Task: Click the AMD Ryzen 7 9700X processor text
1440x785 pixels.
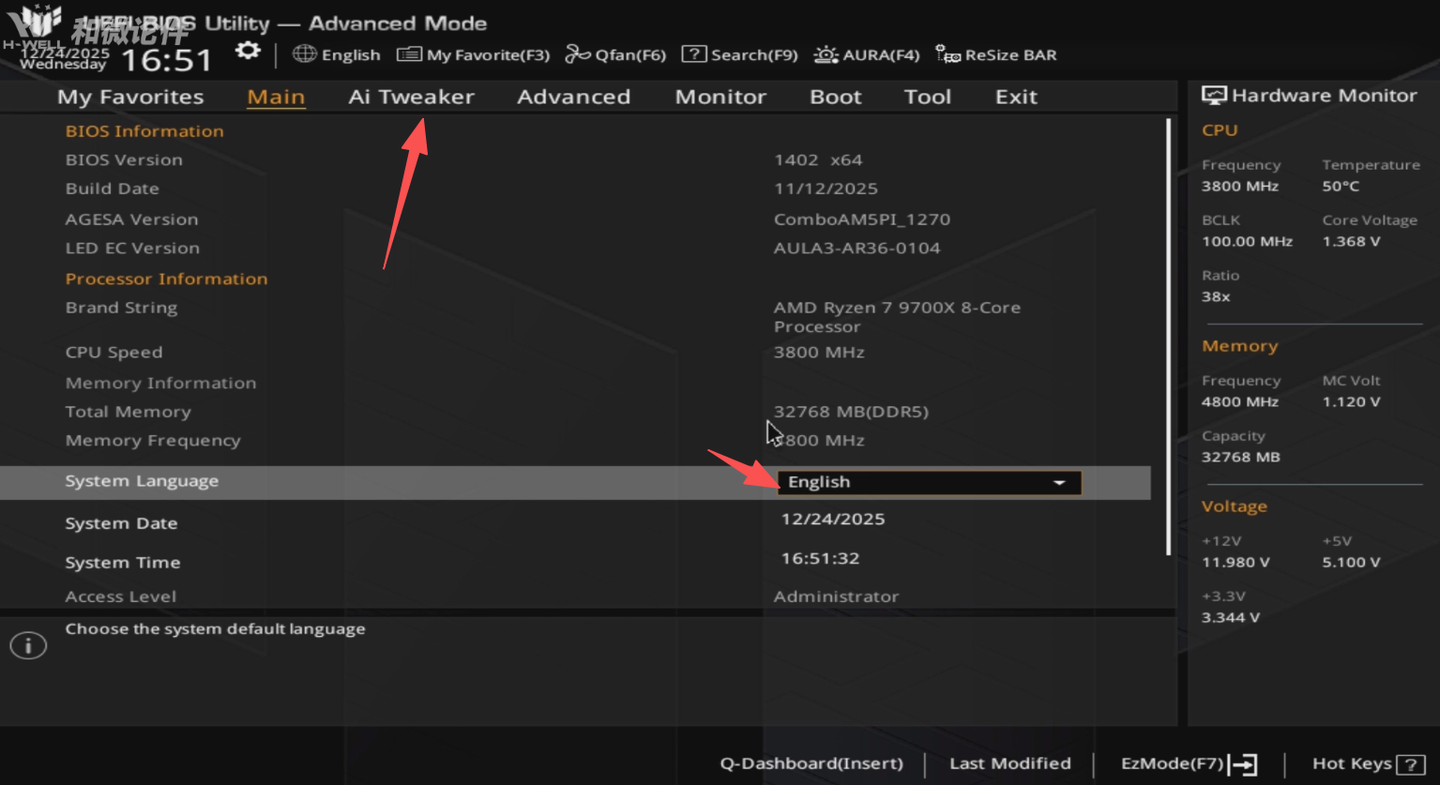Action: [897, 317]
